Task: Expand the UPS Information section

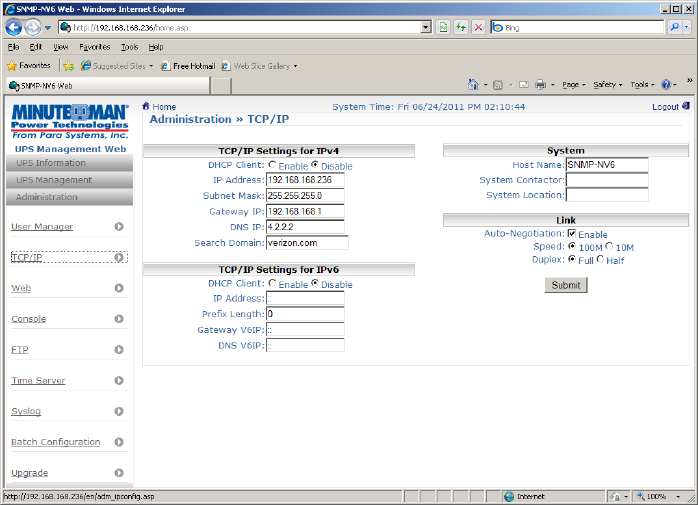Action: coord(69,163)
